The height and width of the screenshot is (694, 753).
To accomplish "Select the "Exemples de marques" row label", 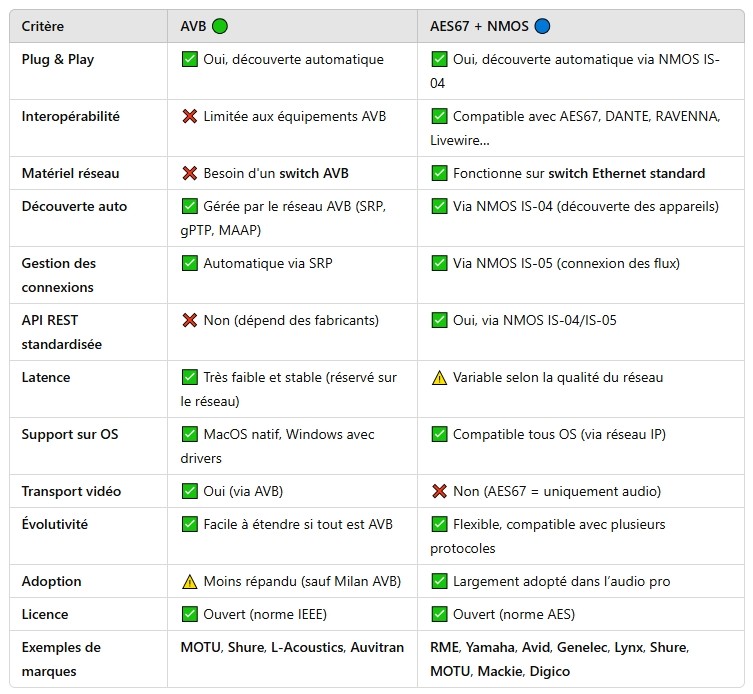I will tap(61, 659).
